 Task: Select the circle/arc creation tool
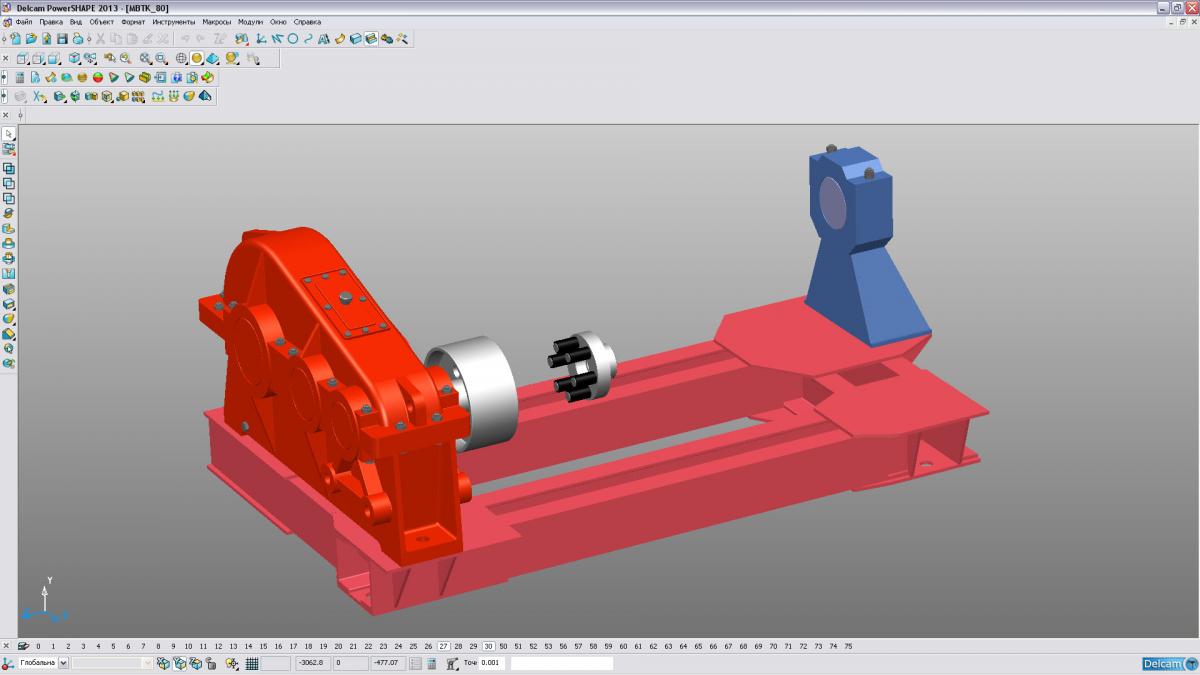click(292, 39)
